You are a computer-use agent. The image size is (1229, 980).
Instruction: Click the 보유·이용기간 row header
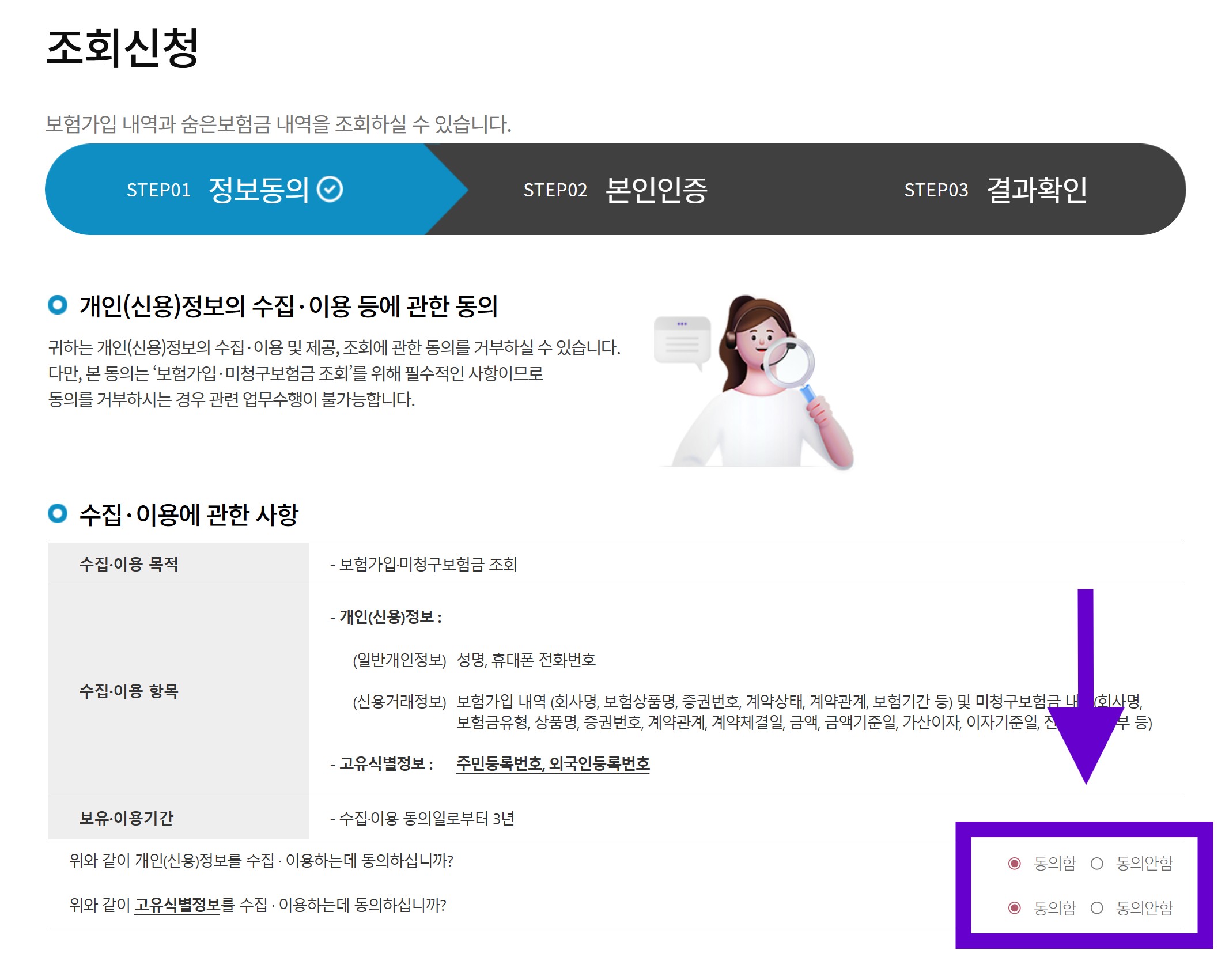pos(126,818)
